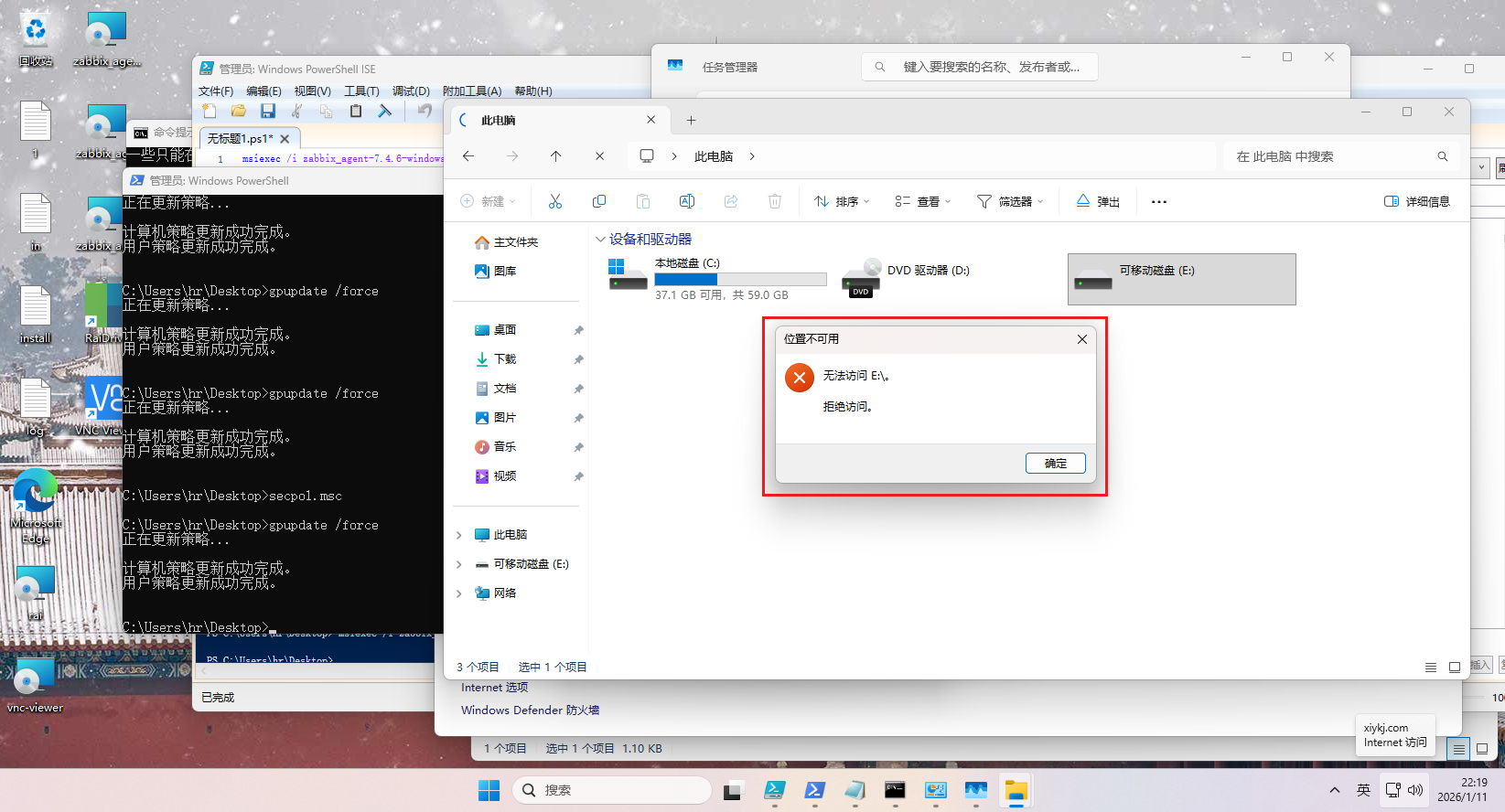Image resolution: width=1505 pixels, height=812 pixels.
Task: Expand the 网络 tree node
Action: 459,593
